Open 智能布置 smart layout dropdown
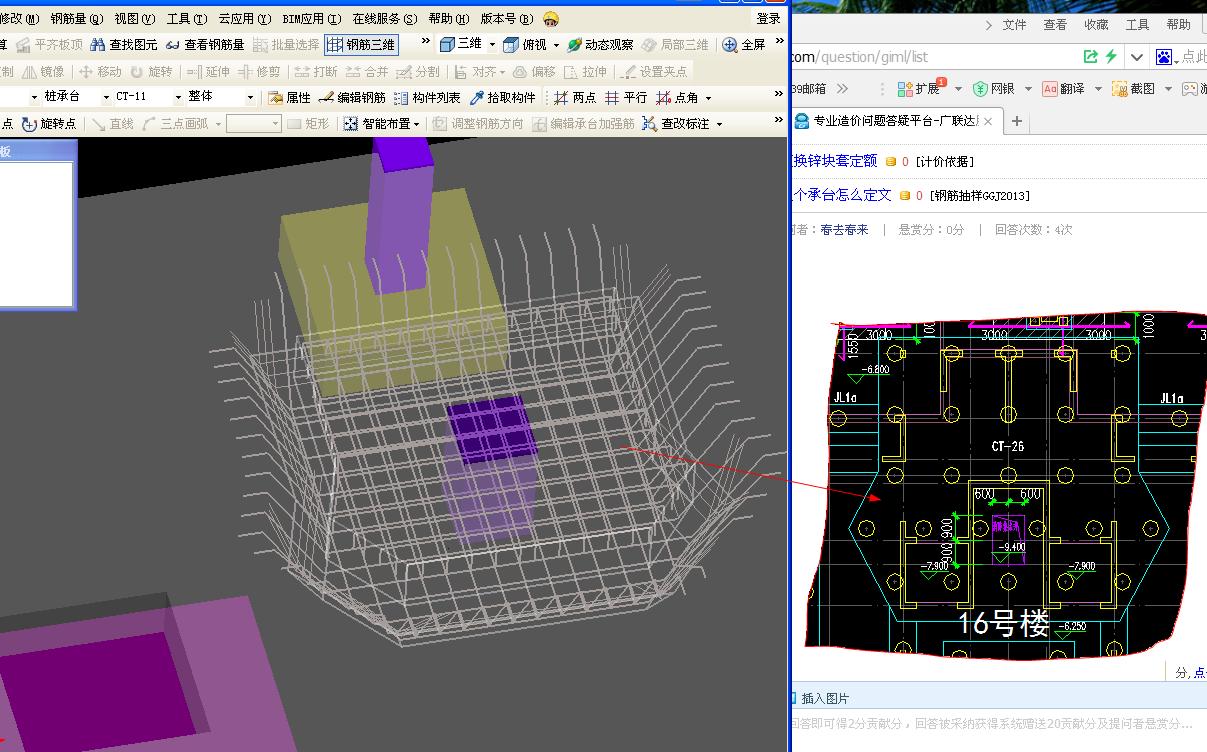1207x752 pixels. (x=382, y=124)
